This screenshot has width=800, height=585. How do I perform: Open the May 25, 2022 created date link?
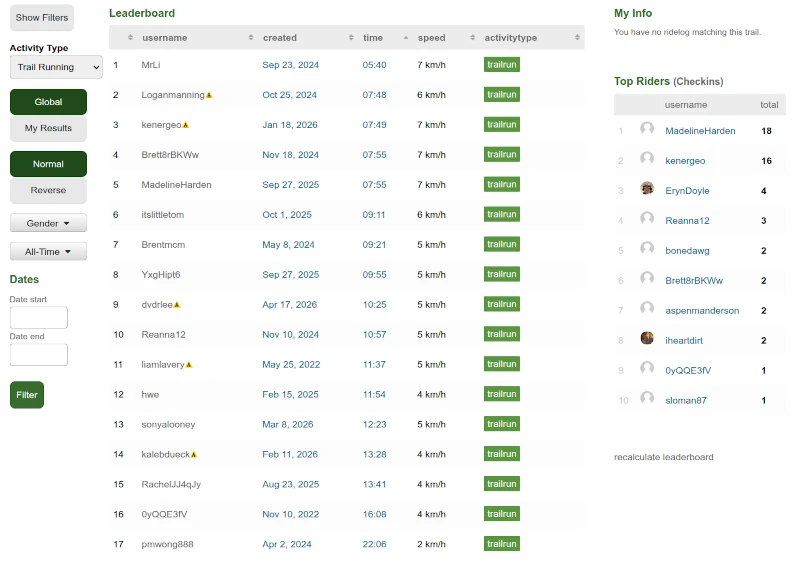[x=291, y=365]
